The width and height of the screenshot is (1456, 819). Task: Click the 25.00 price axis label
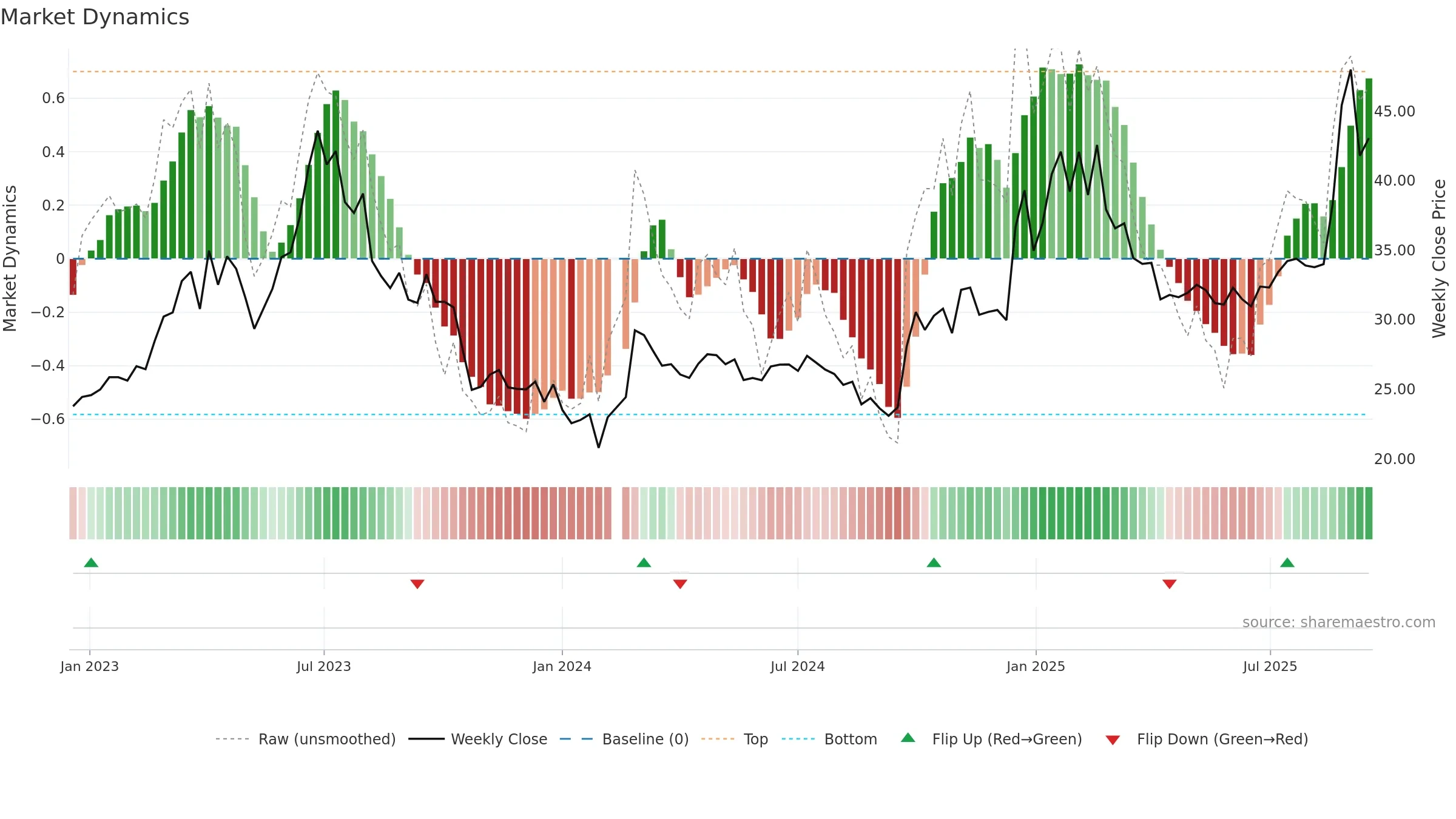tap(1395, 389)
